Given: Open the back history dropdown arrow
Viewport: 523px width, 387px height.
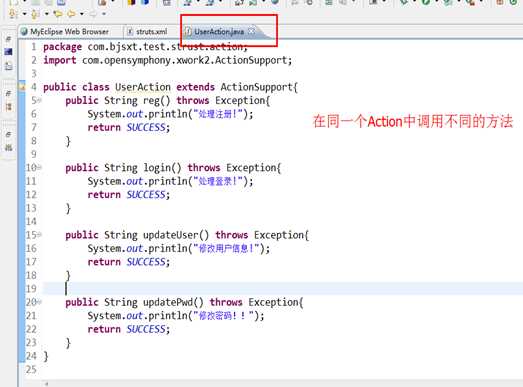Looking at the screenshot, I should 82,14.
